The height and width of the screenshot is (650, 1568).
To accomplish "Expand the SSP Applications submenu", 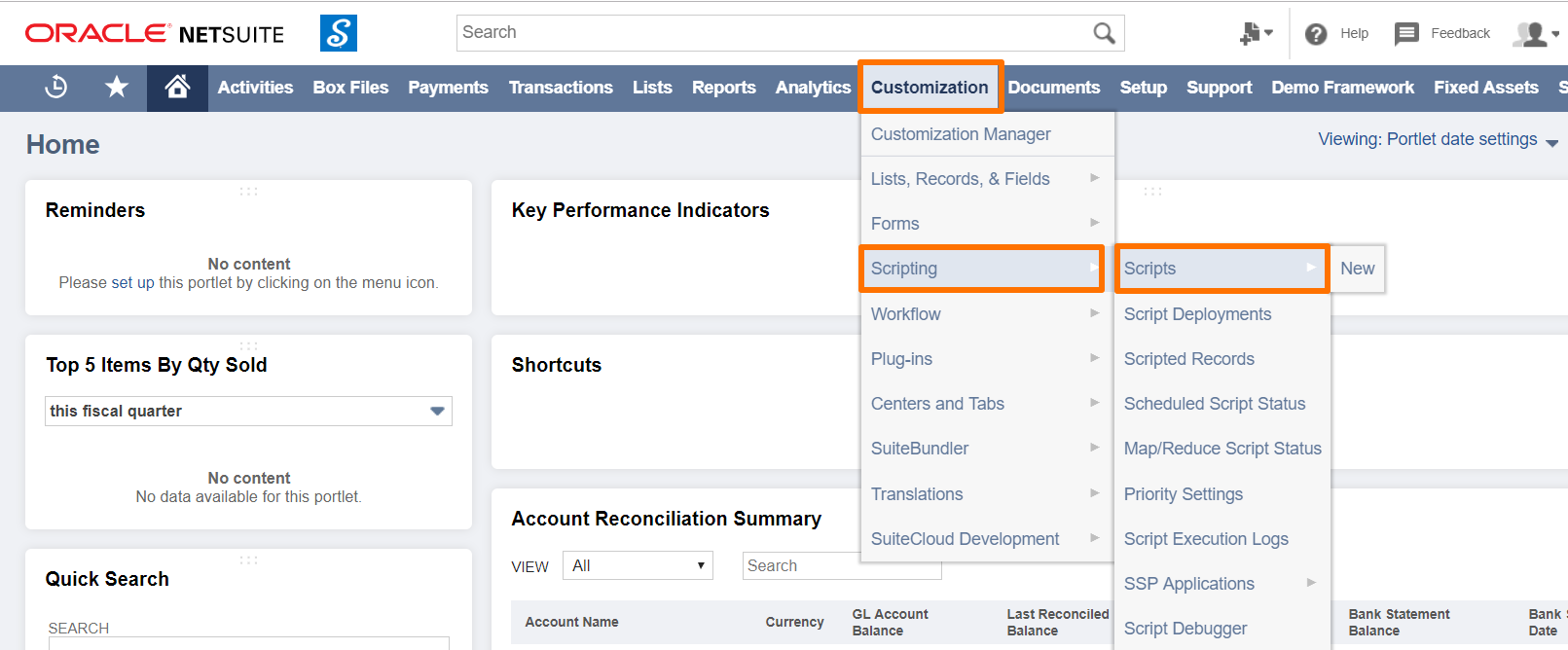I will click(x=1222, y=584).
